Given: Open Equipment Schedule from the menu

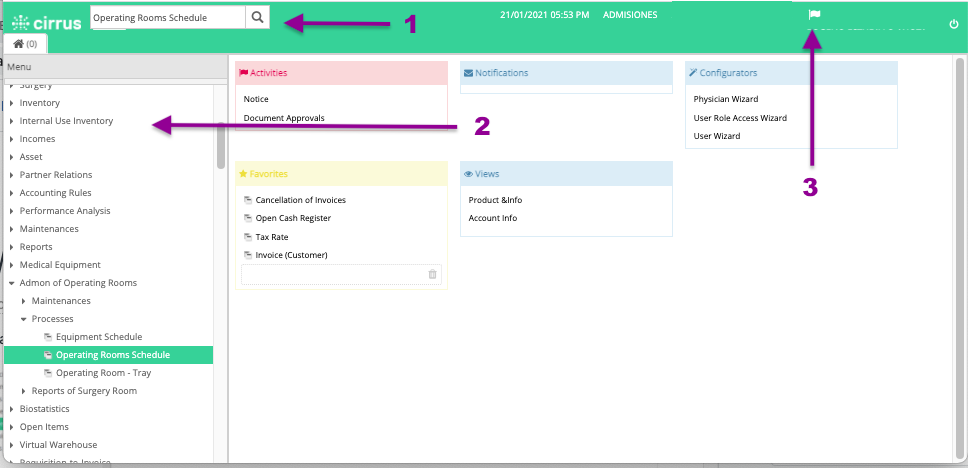Looking at the screenshot, I should pos(99,337).
